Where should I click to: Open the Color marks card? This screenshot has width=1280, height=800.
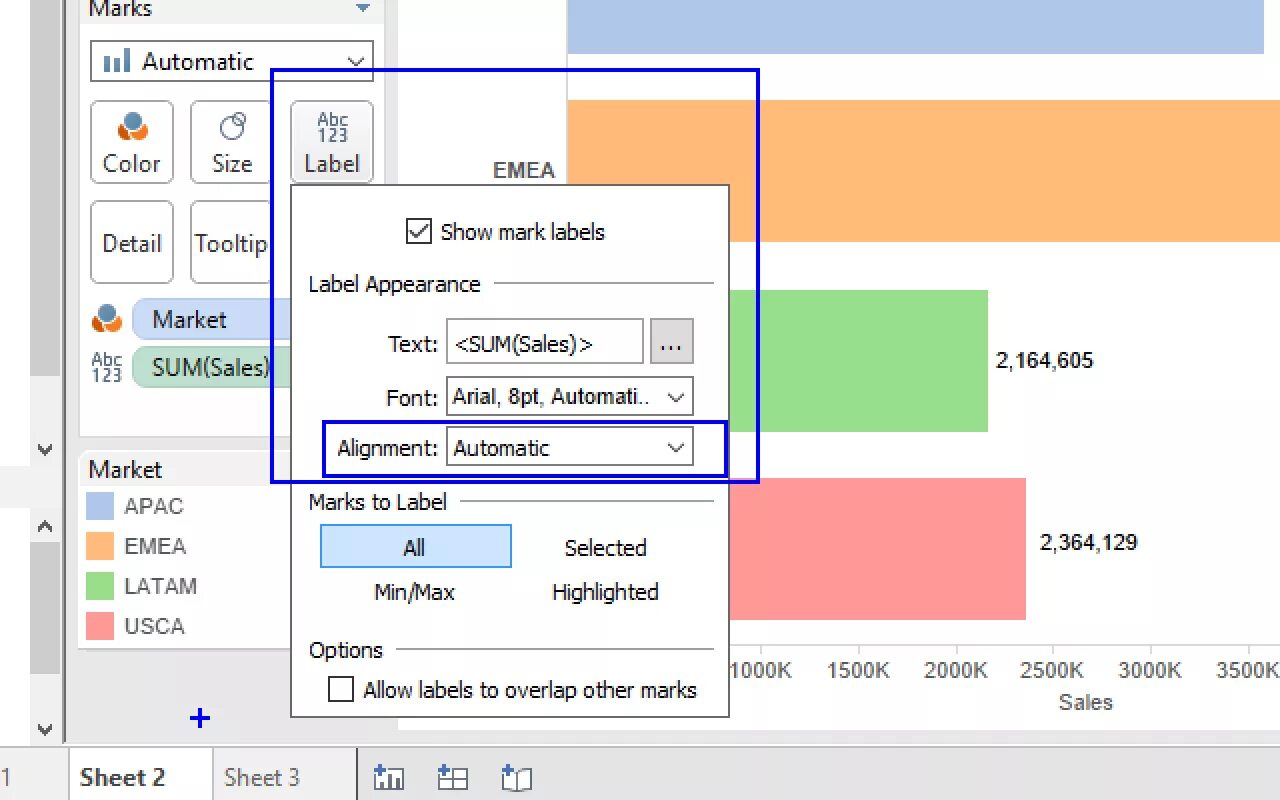132,142
